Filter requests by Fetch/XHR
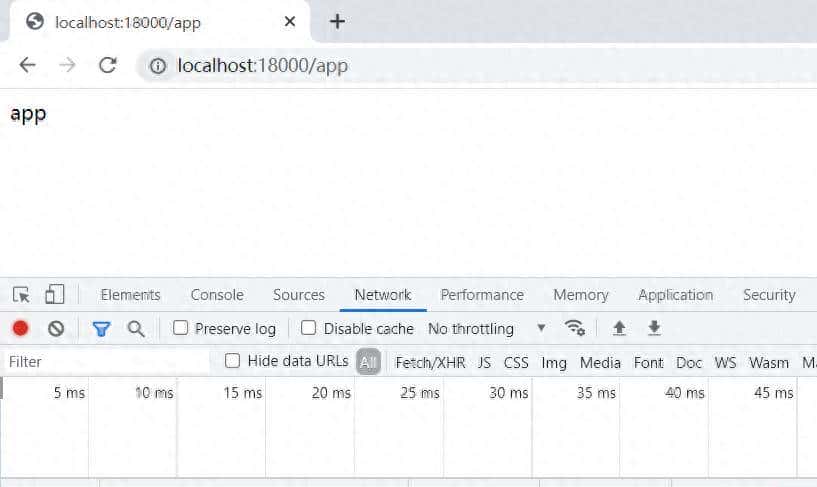 pyautogui.click(x=430, y=362)
